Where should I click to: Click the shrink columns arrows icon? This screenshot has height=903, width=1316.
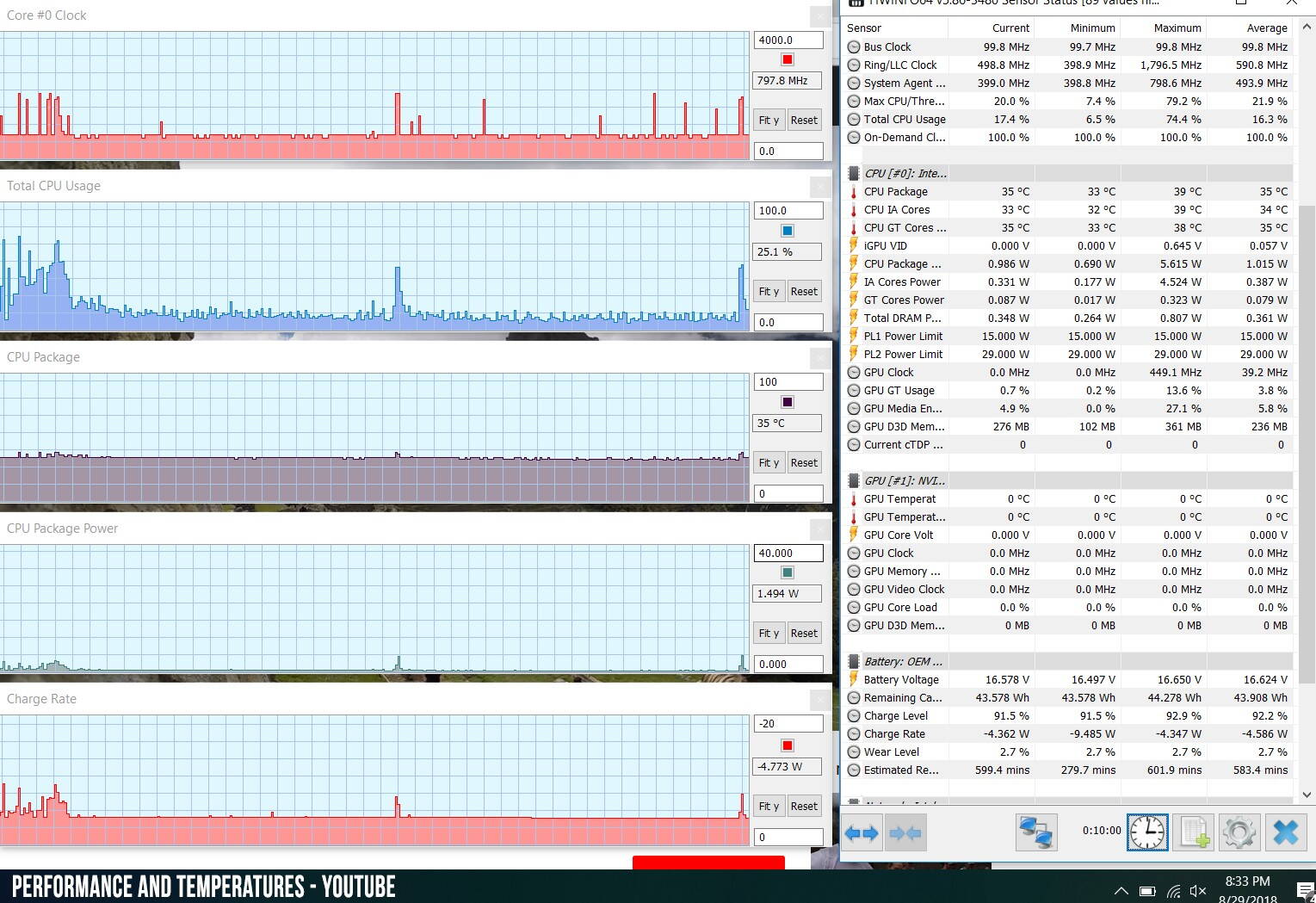pyautogui.click(x=905, y=832)
